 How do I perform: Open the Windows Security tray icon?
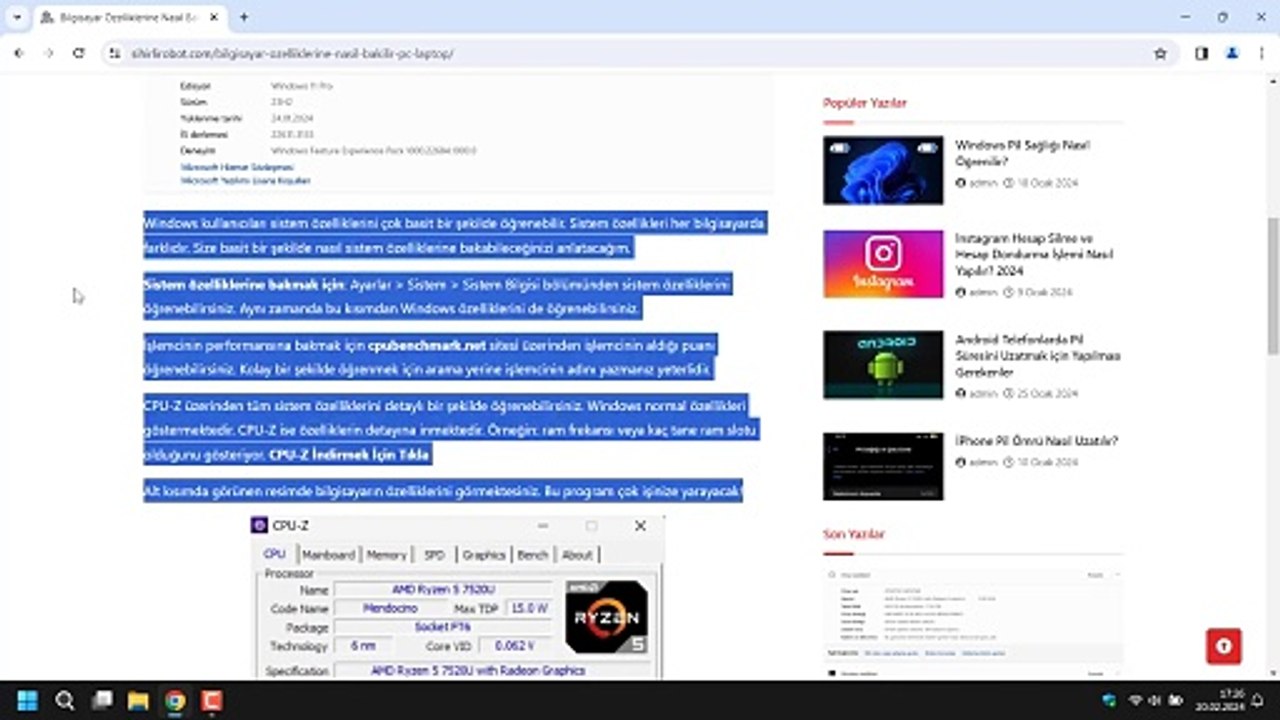(x=1109, y=700)
